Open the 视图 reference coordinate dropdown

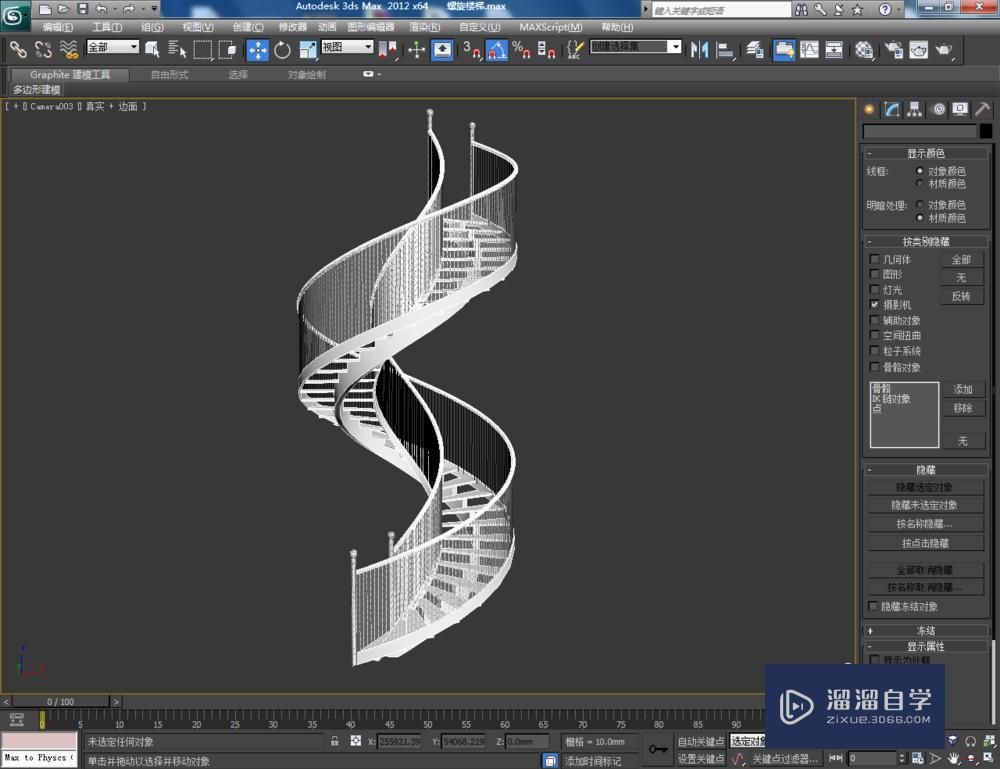pyautogui.click(x=348, y=47)
